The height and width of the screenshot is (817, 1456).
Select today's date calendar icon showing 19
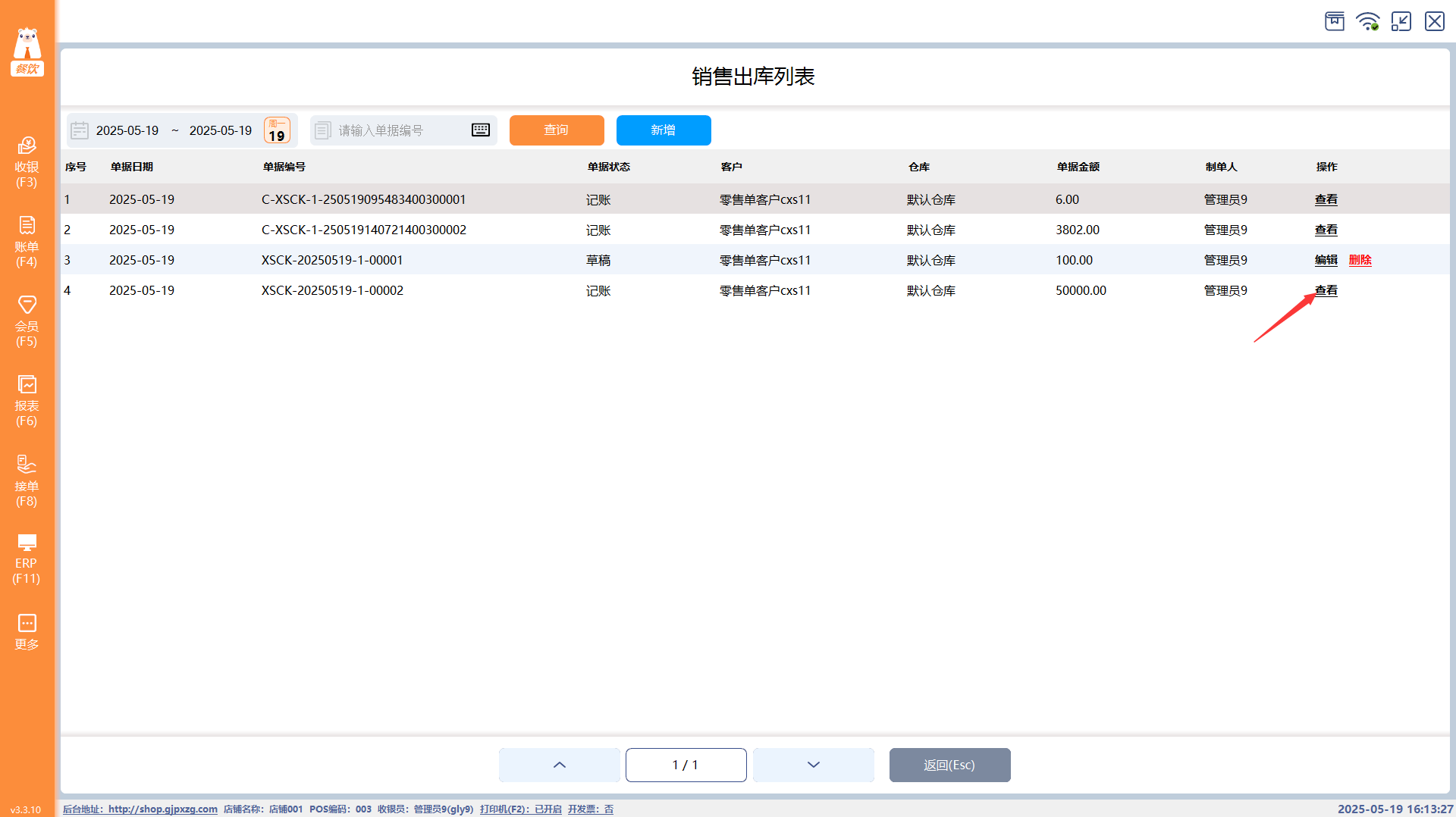pos(277,130)
